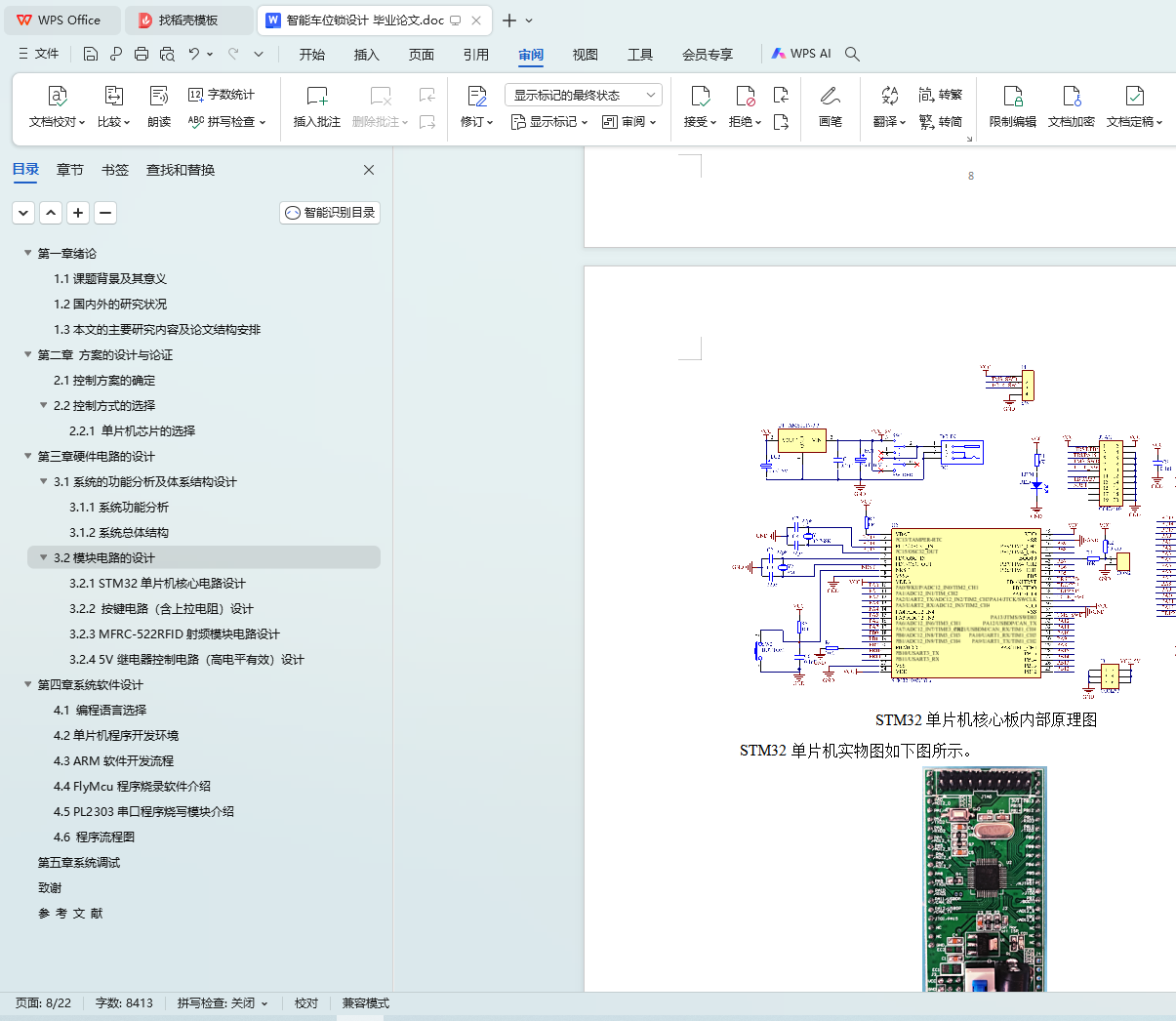Switch to the Bookmarks (书签) panel tab
Image resolution: width=1176 pixels, height=1021 pixels.
(115, 170)
